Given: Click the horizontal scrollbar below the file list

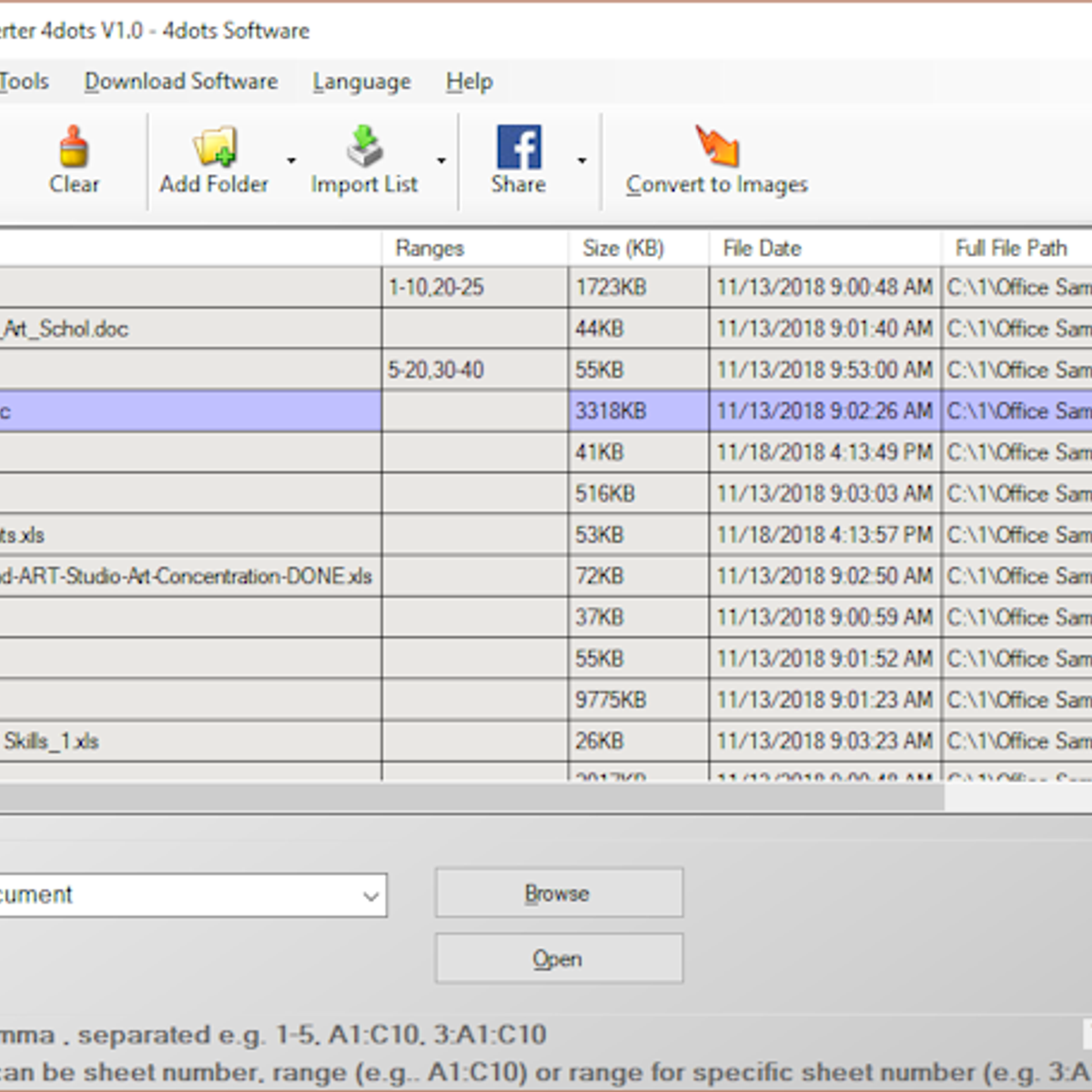Looking at the screenshot, I should pos(455,796).
